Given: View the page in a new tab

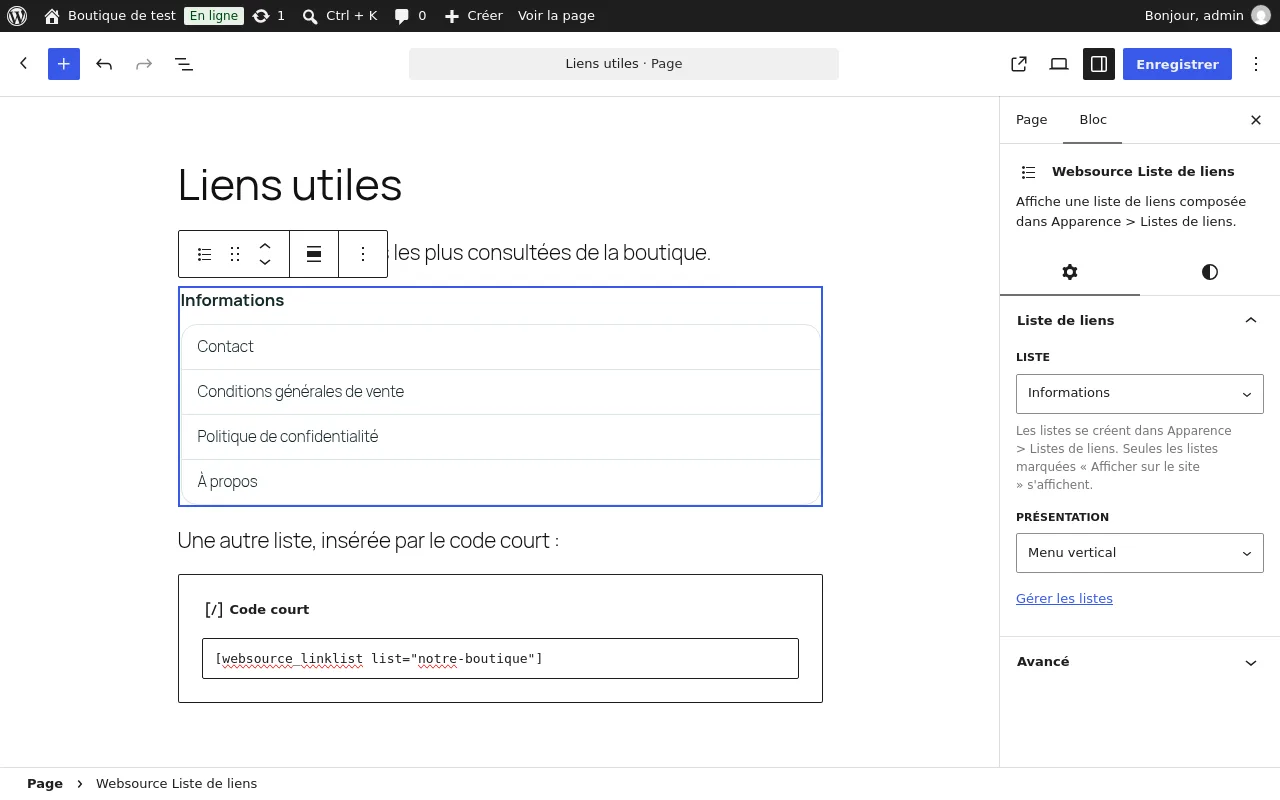Looking at the screenshot, I should [x=1019, y=64].
